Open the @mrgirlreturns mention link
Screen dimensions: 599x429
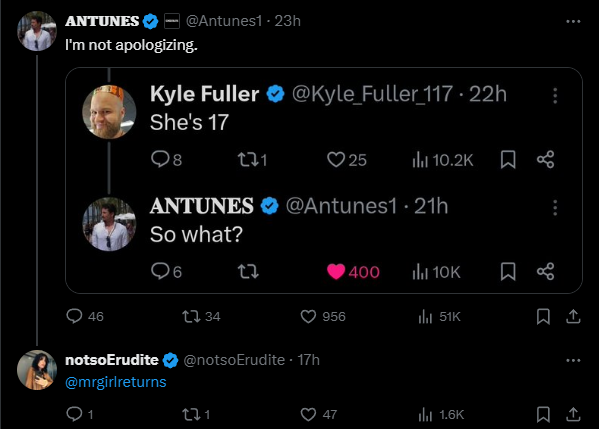pyautogui.click(x=116, y=382)
